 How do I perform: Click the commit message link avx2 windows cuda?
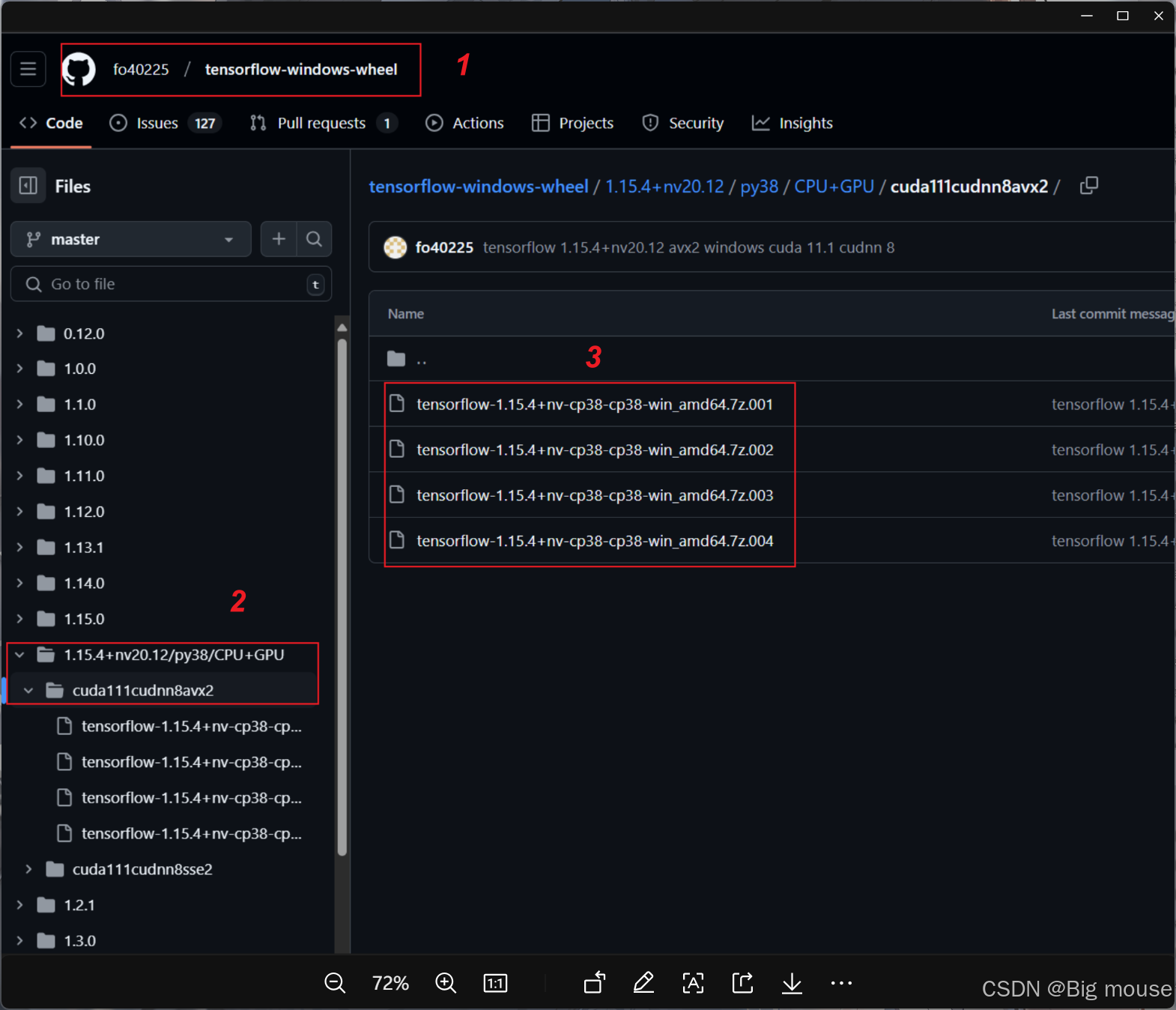coord(689,247)
